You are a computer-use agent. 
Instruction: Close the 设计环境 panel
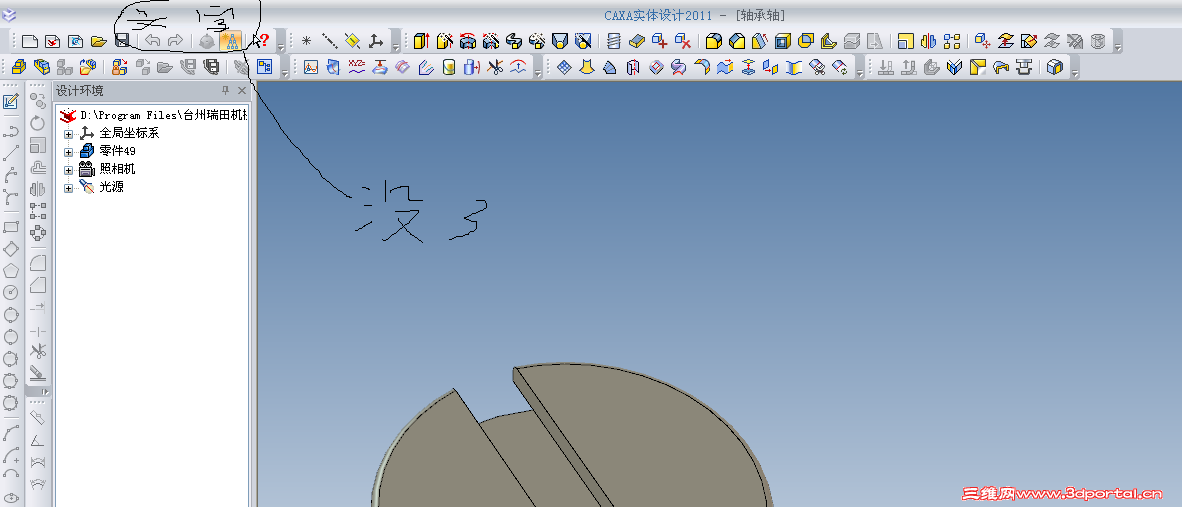[x=242, y=90]
